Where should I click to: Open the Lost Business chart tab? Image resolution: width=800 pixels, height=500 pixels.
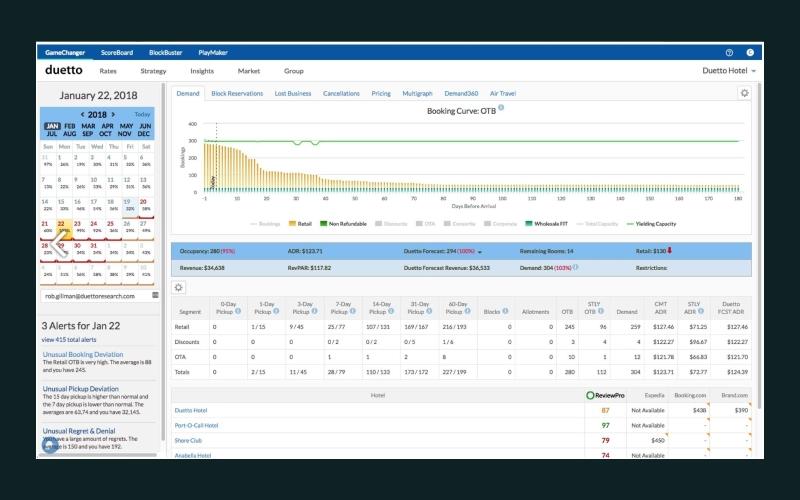tap(293, 93)
